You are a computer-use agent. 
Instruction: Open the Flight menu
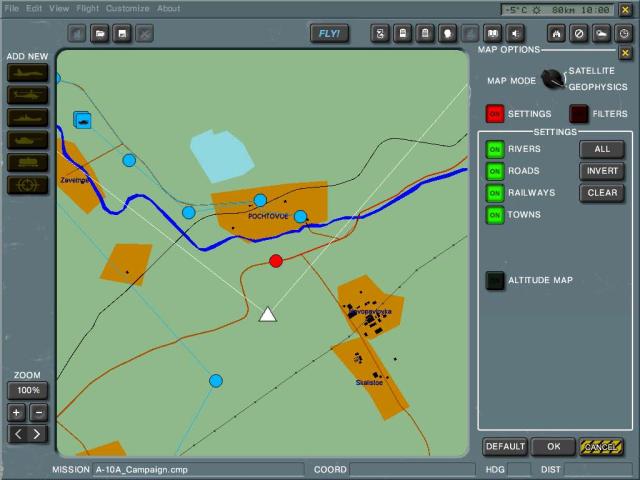click(x=88, y=8)
